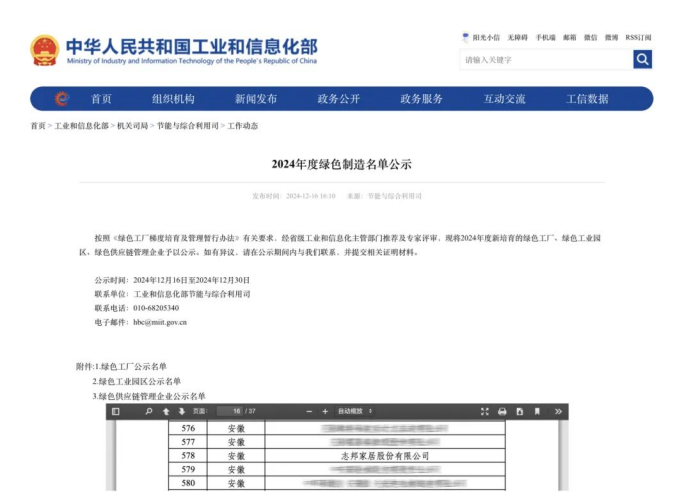The width and height of the screenshot is (692, 500).
Task: Click the breadcrumb 工作动态 link
Action: 242,126
